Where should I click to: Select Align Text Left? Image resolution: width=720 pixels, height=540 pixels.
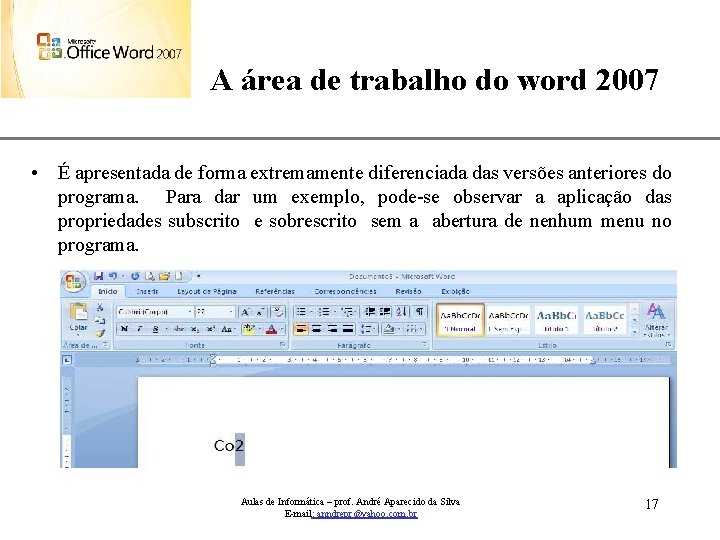[301, 329]
